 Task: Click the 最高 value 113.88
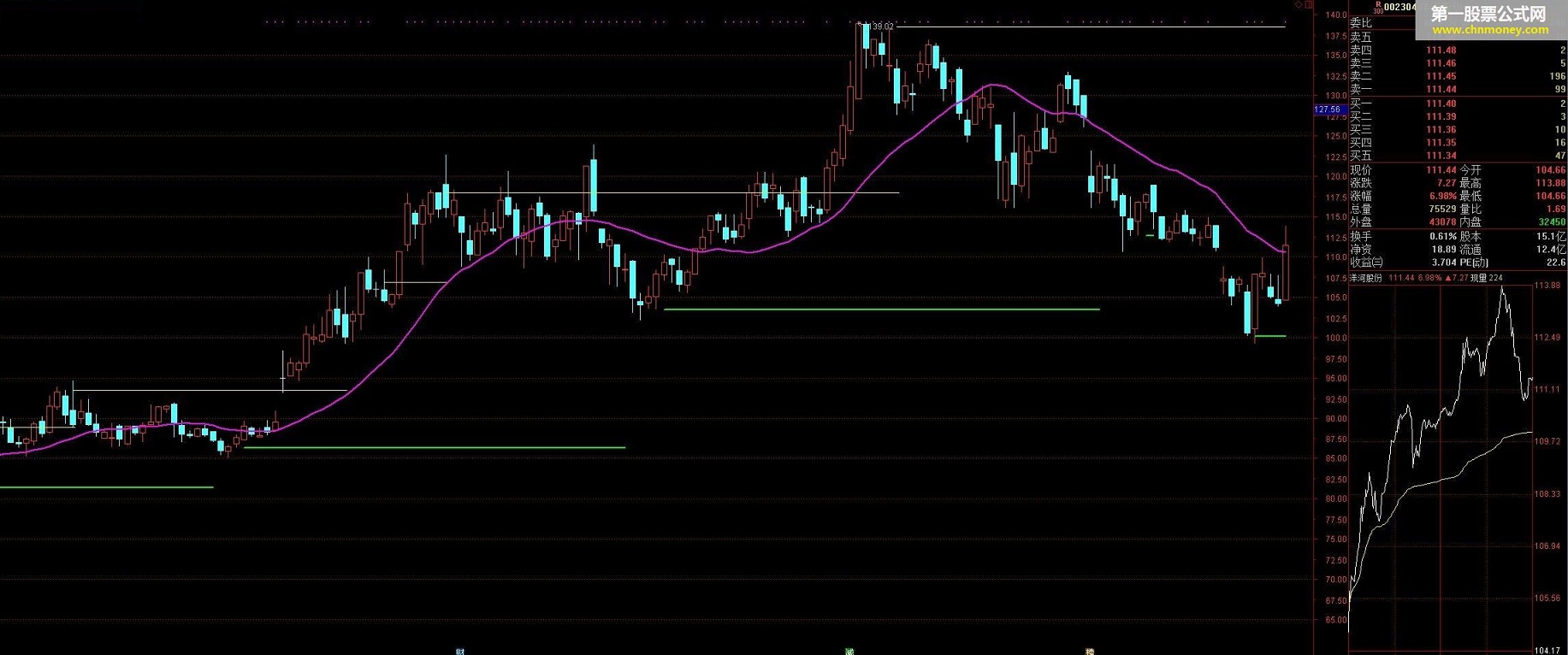click(1550, 183)
